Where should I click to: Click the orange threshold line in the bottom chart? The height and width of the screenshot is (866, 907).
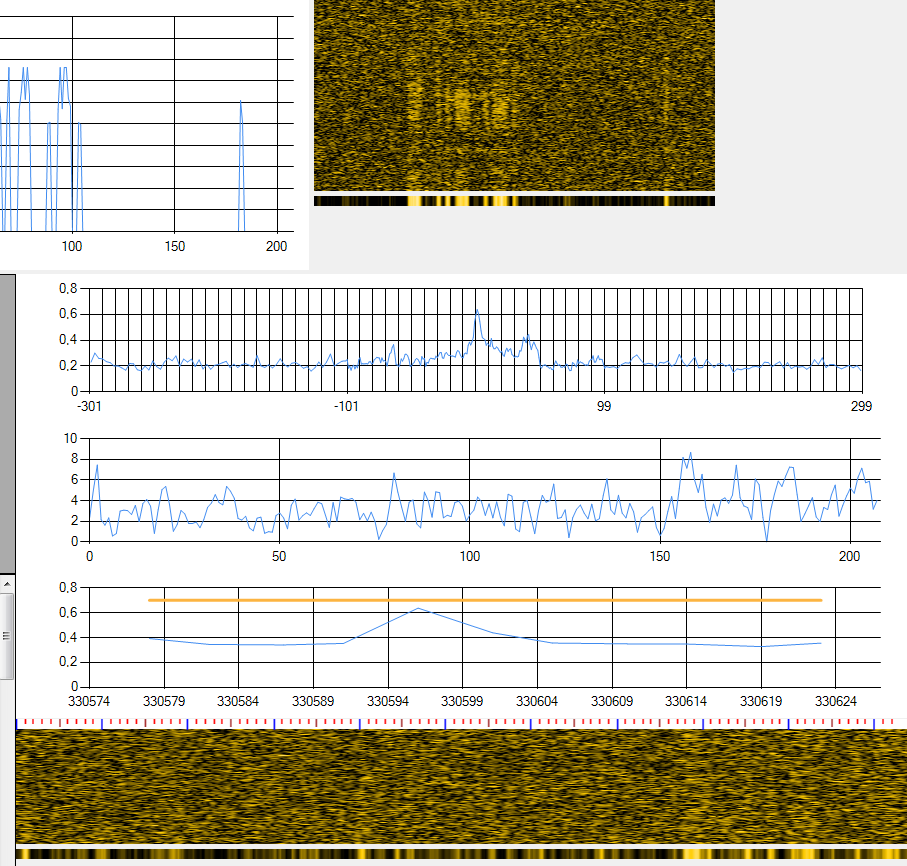pyautogui.click(x=485, y=600)
